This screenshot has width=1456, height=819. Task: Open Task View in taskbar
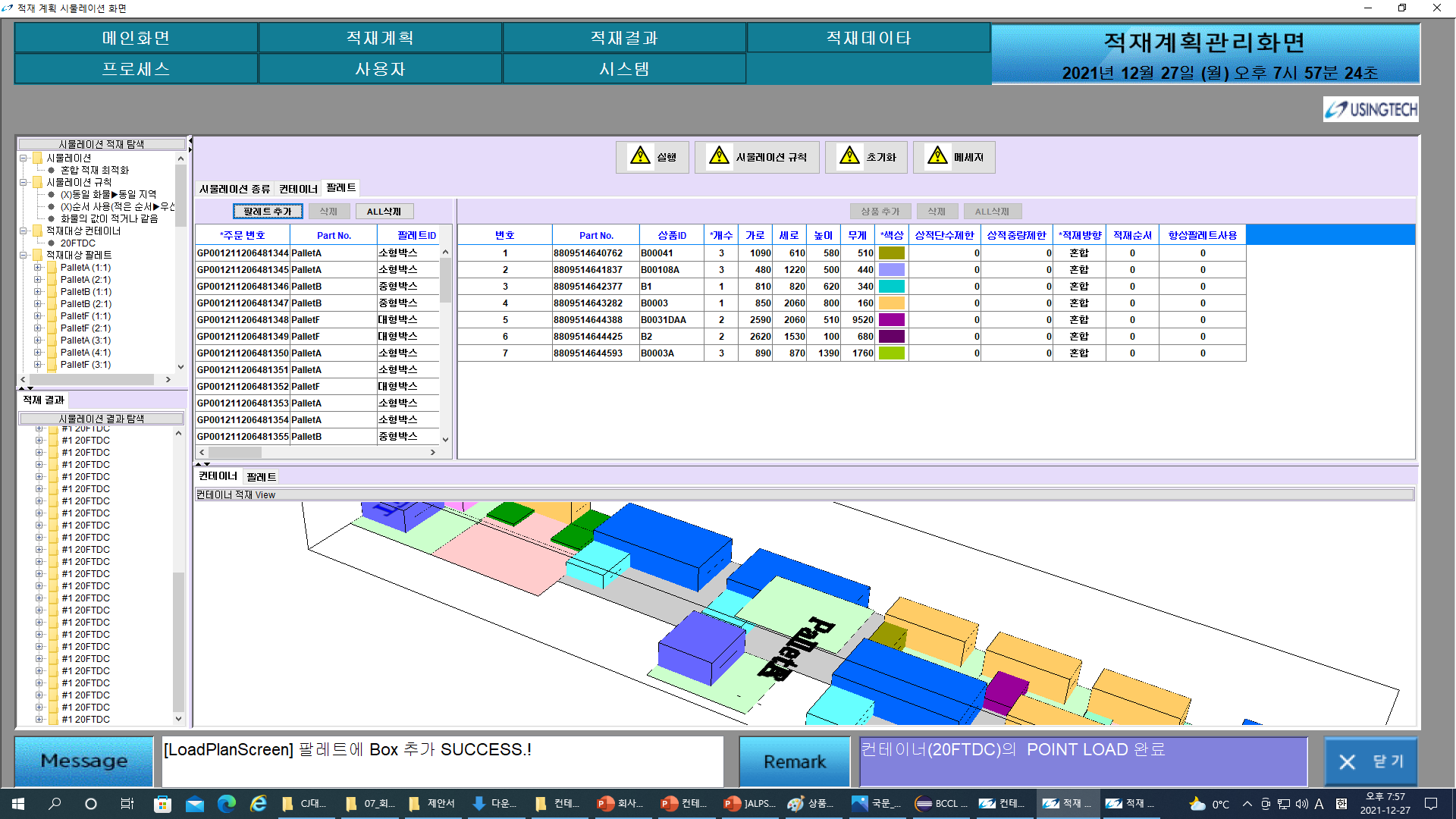click(x=127, y=804)
